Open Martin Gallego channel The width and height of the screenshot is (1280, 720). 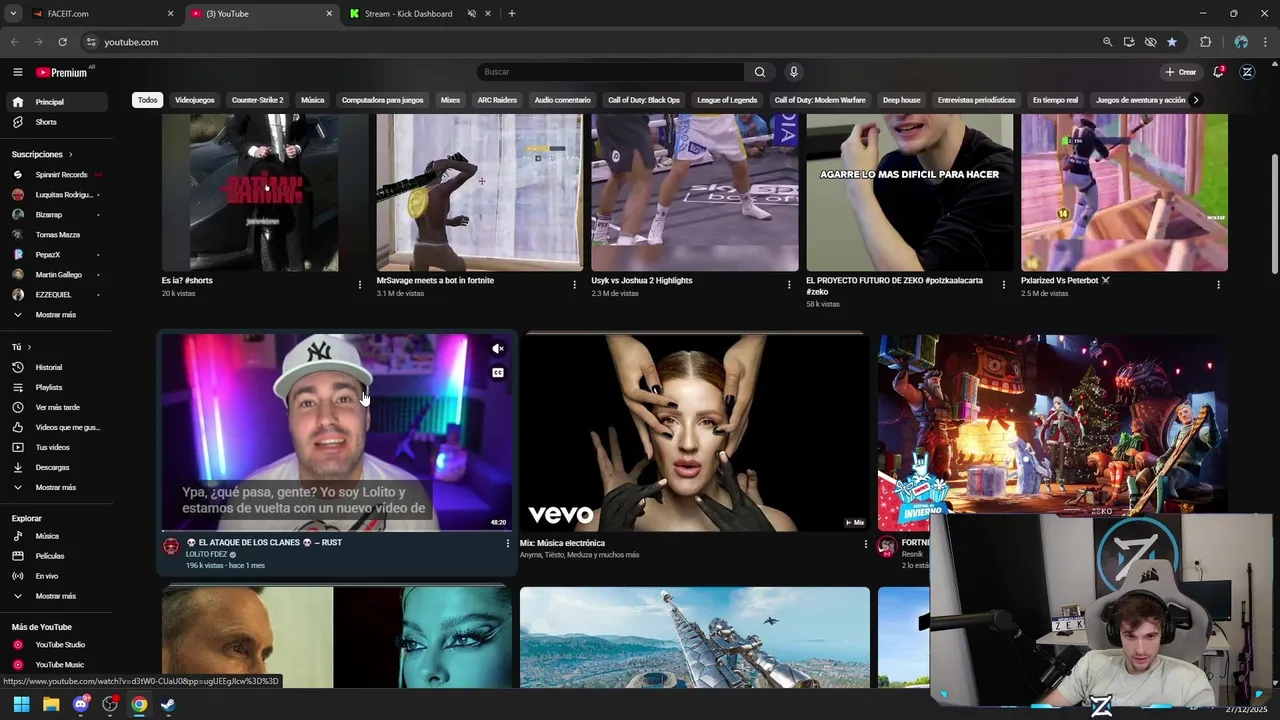click(x=56, y=275)
